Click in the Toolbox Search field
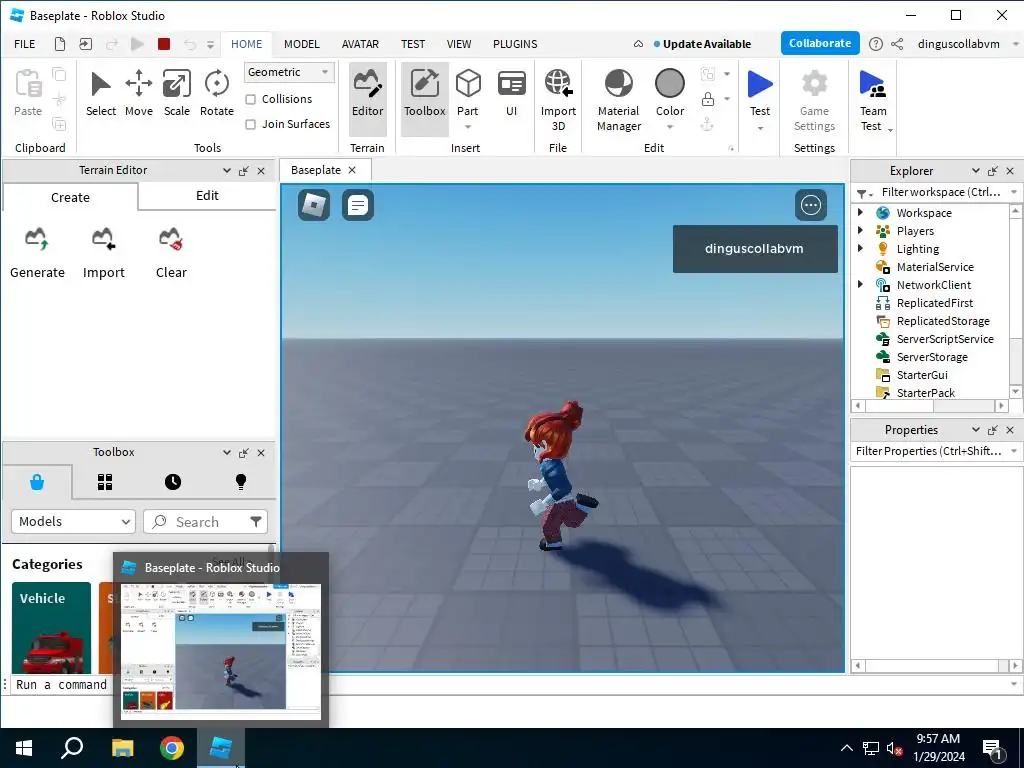The image size is (1024, 768). tap(206, 521)
